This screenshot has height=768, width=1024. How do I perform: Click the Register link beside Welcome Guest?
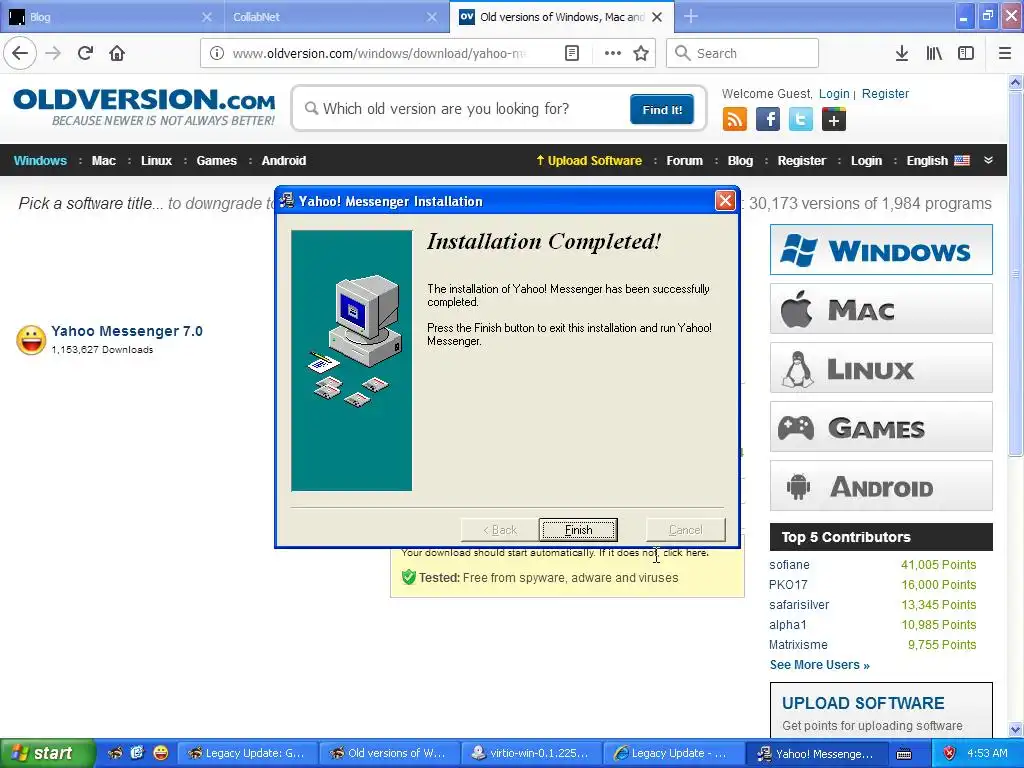pos(885,93)
